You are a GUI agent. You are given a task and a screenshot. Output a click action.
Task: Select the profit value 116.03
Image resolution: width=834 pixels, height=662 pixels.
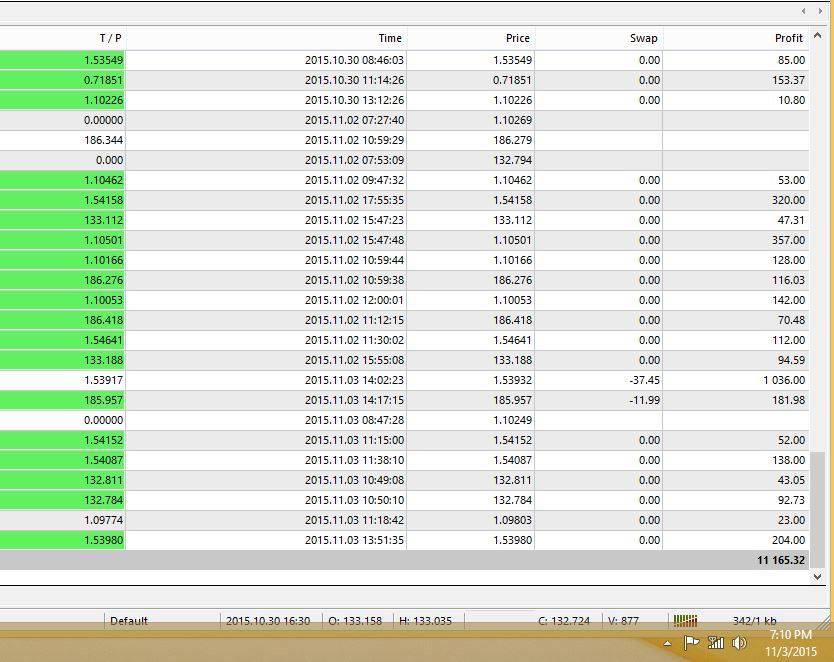(x=789, y=280)
